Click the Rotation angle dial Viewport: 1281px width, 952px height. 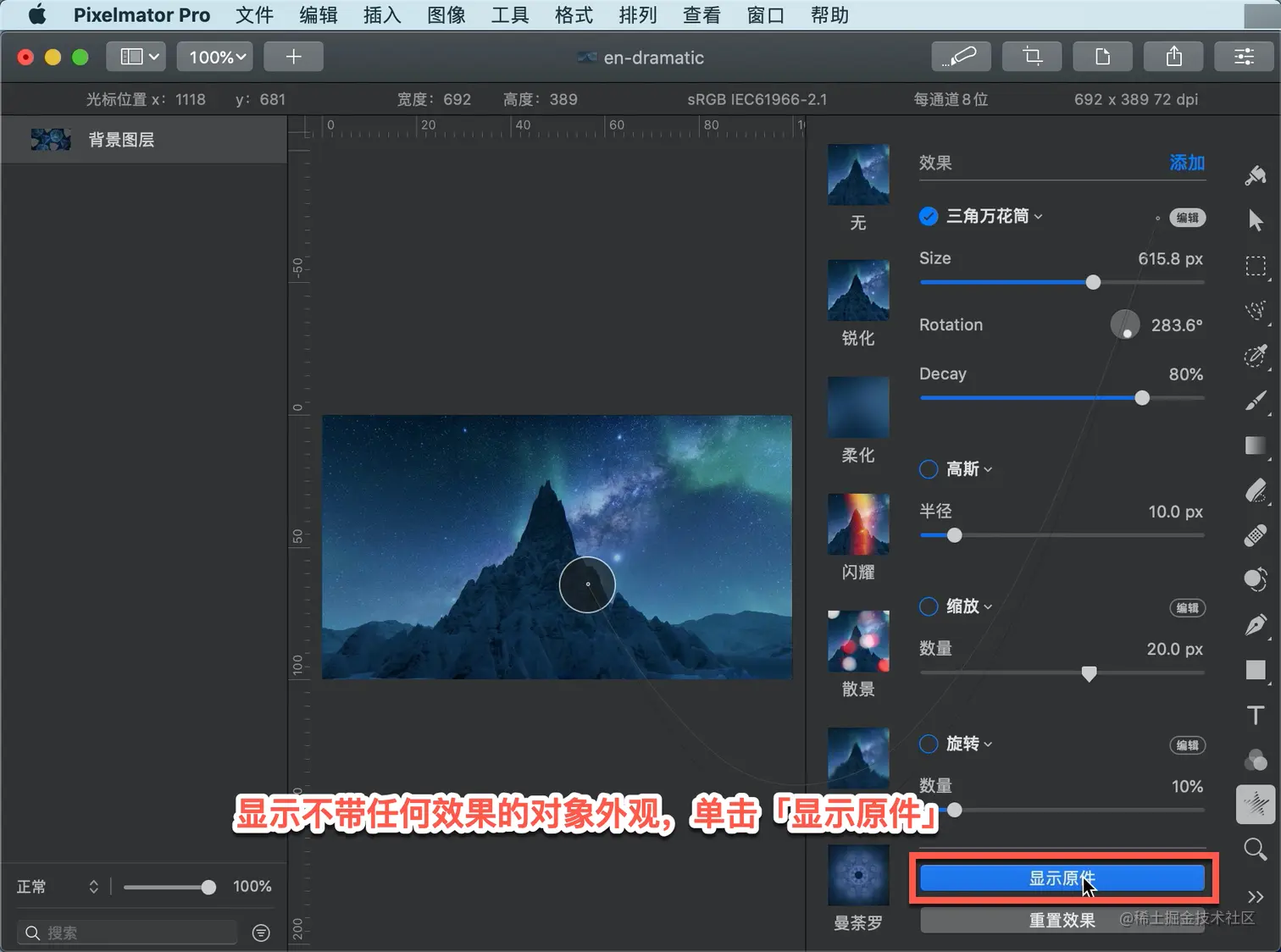coord(1125,324)
